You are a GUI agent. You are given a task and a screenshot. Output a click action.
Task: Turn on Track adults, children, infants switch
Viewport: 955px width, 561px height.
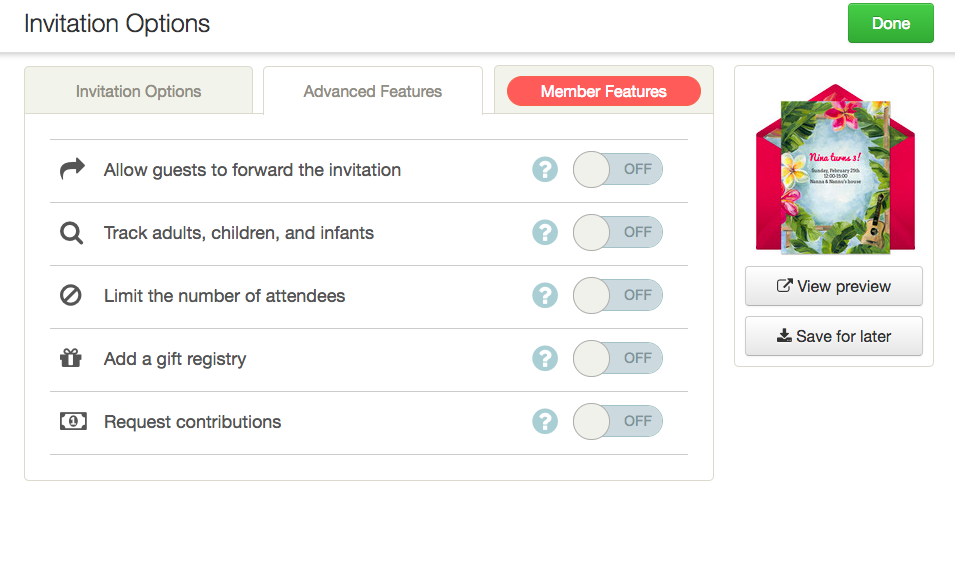coord(617,233)
